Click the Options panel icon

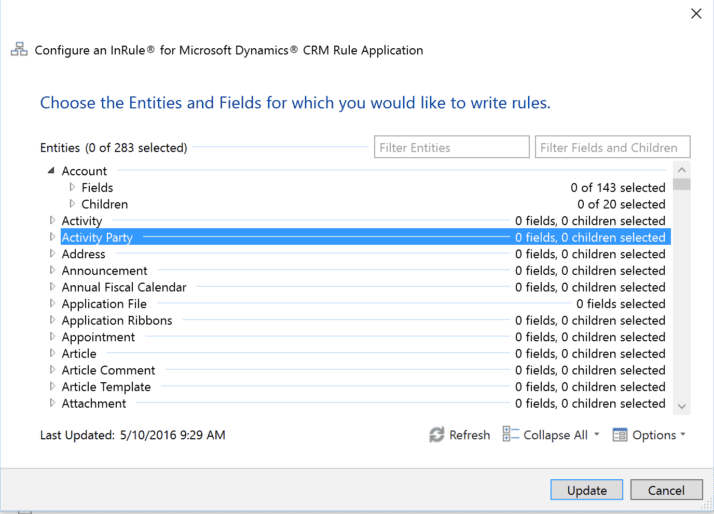coord(619,435)
